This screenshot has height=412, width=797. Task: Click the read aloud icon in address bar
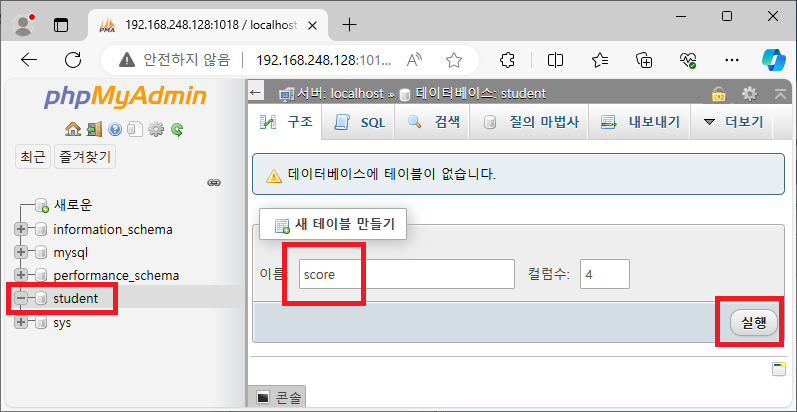pos(415,60)
